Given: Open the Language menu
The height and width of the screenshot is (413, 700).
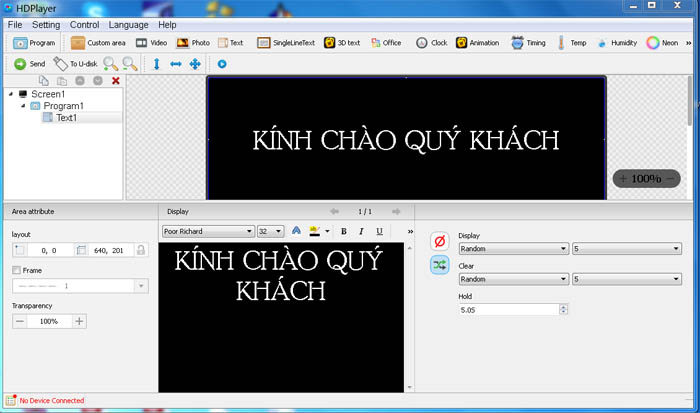Looking at the screenshot, I should [x=128, y=24].
